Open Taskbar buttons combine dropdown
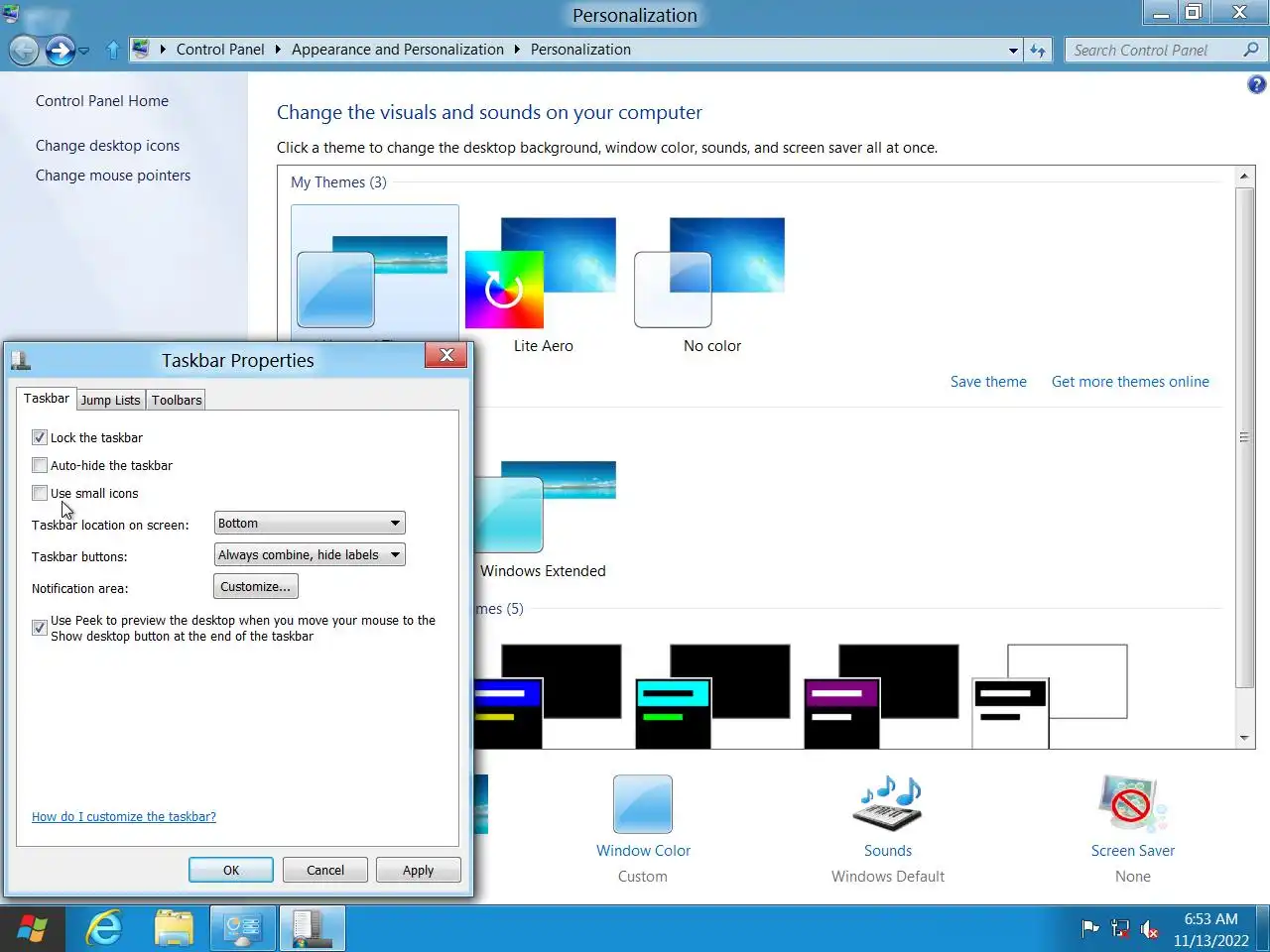1270x952 pixels. click(310, 554)
